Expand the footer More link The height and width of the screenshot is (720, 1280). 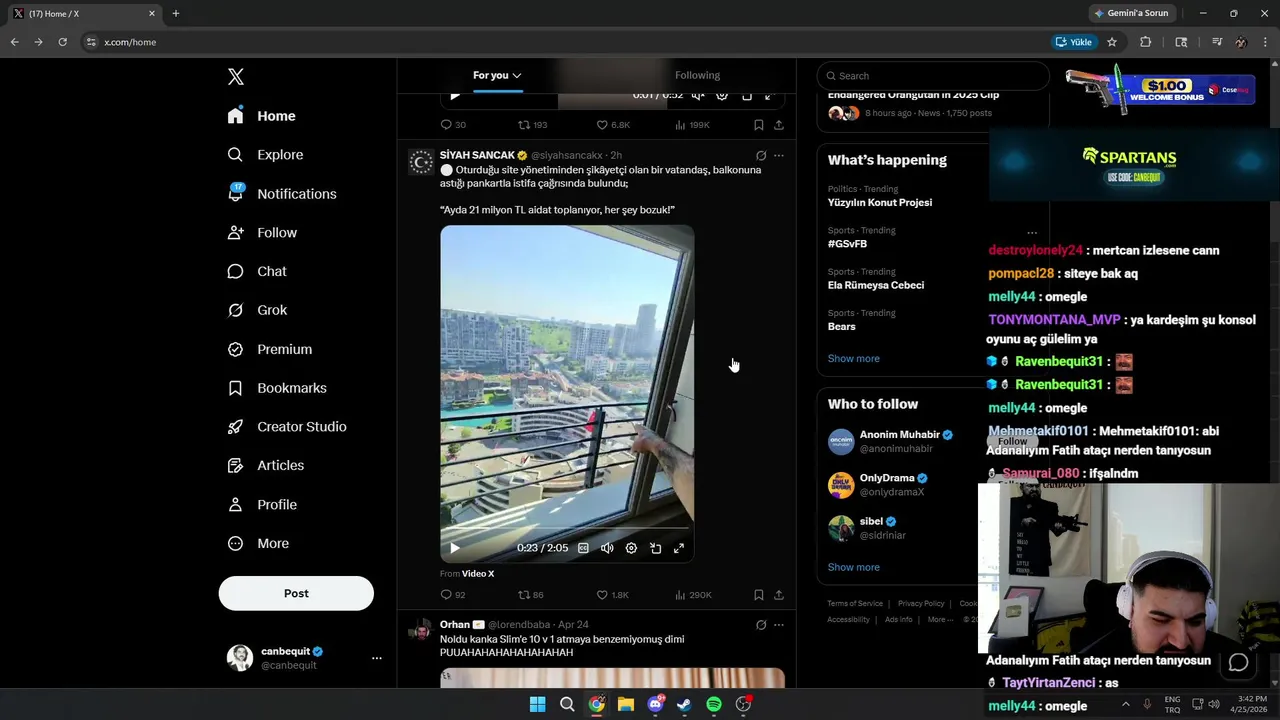click(940, 620)
